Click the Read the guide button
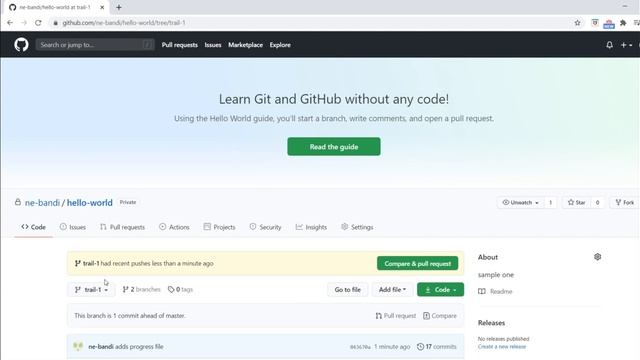Image resolution: width=640 pixels, height=360 pixels. [334, 147]
